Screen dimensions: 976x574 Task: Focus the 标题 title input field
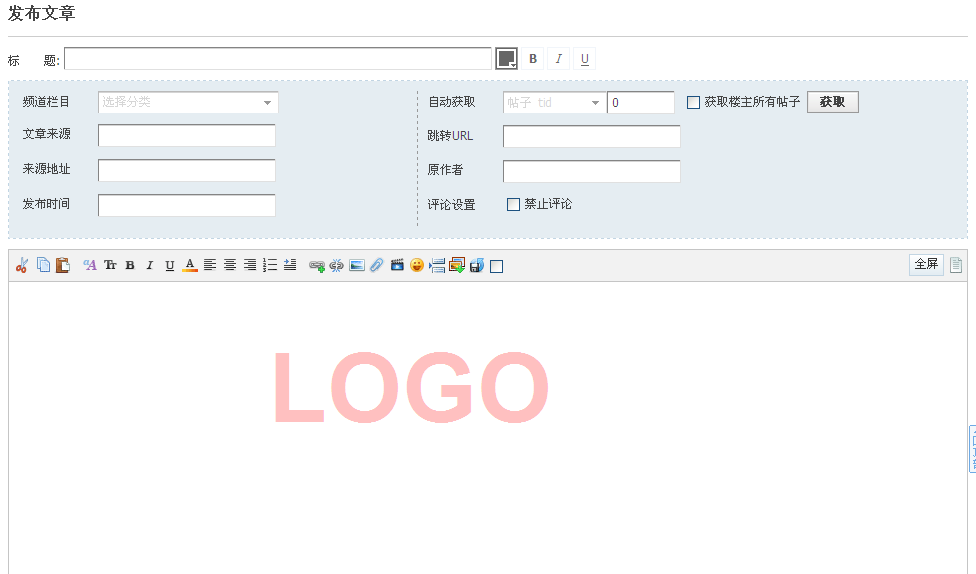tap(278, 59)
